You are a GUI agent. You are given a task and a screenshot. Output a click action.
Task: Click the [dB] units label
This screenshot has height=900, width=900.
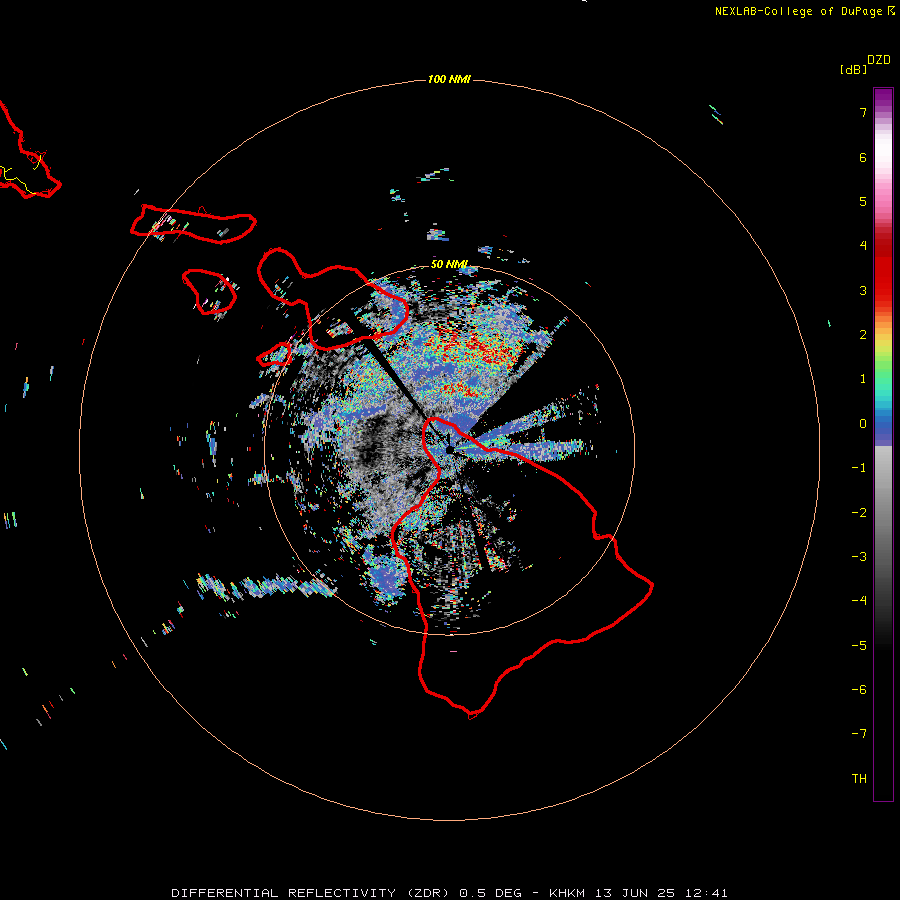[x=853, y=70]
